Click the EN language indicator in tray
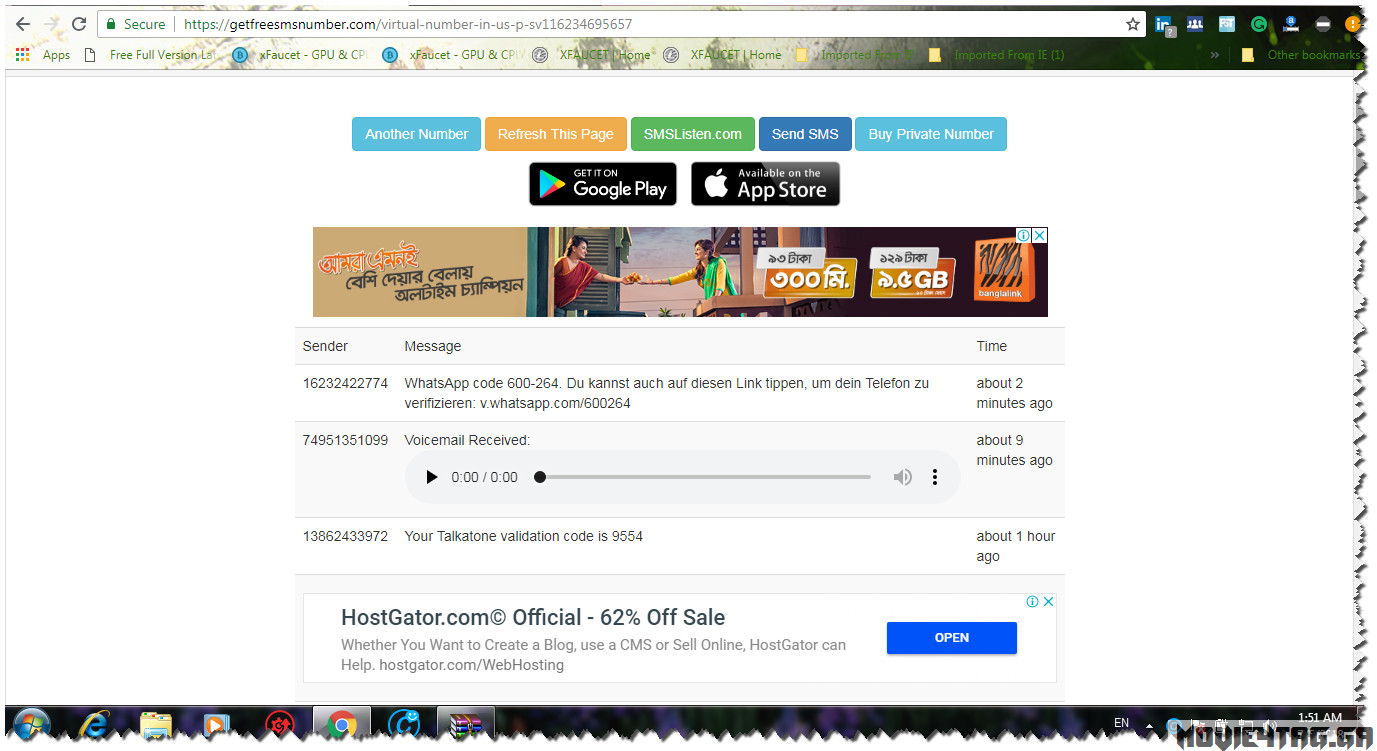Viewport: 1377px width, 751px height. click(1121, 723)
